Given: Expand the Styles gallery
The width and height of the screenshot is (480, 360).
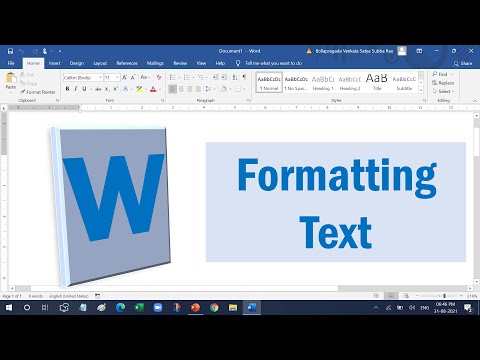Looking at the screenshot, I should [421, 90].
